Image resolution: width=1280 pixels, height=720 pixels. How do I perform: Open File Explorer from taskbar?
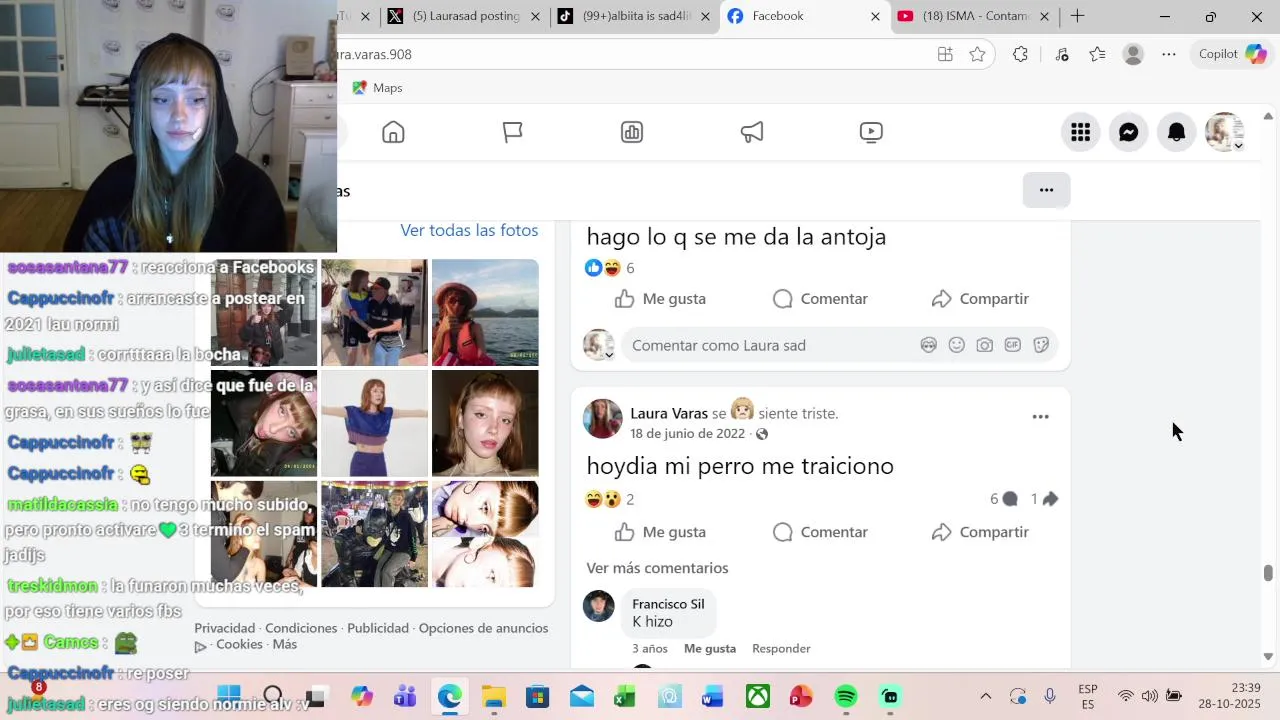[x=493, y=697]
